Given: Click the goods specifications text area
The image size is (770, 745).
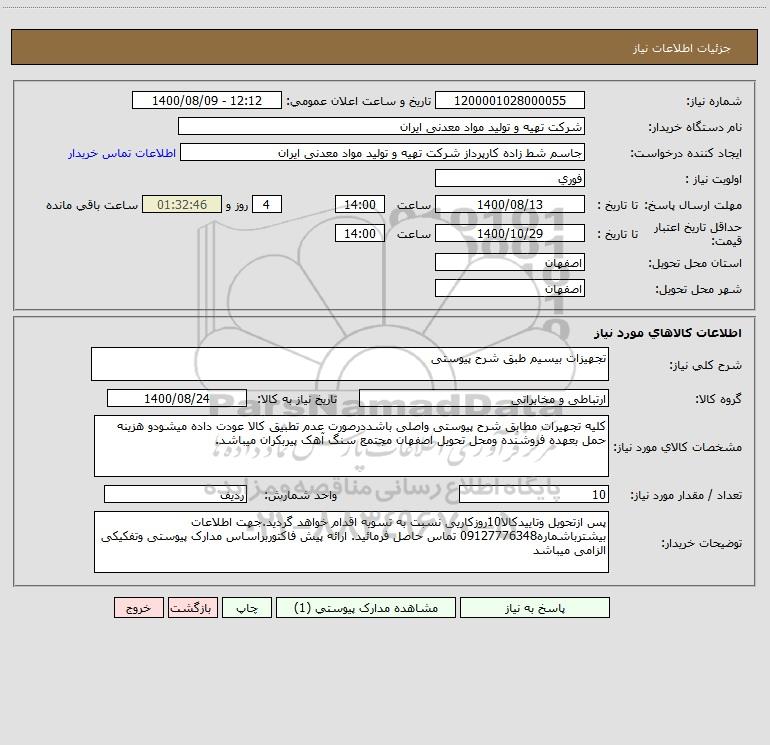Looking at the screenshot, I should click(x=351, y=446).
